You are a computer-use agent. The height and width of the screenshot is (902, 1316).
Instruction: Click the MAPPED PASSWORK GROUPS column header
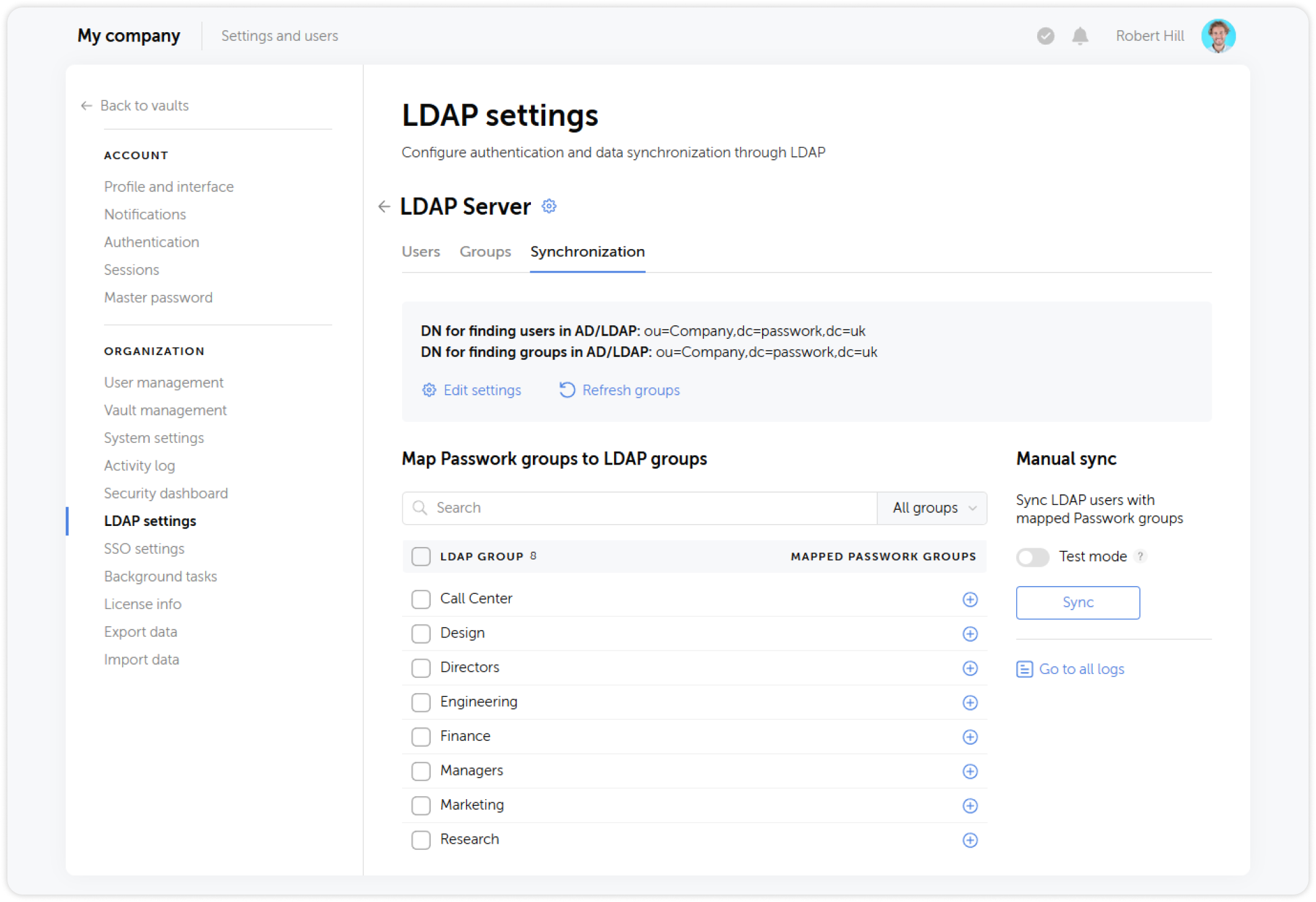coord(884,556)
